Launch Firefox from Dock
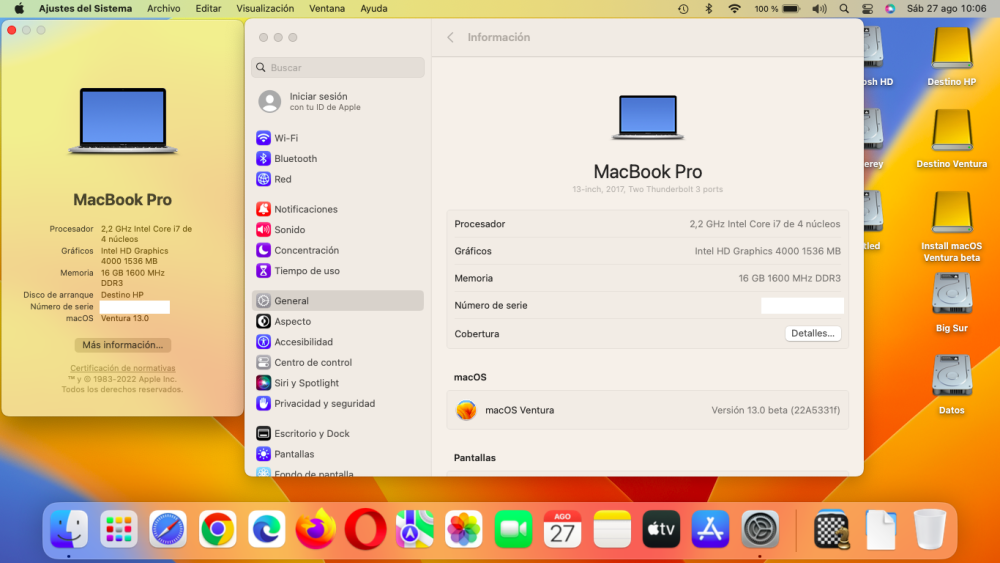This screenshot has width=1000, height=563. point(316,529)
